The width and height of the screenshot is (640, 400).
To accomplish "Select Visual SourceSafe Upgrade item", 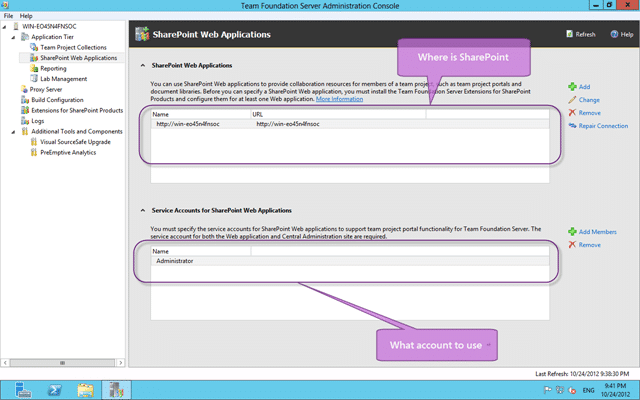I will pyautogui.click(x=75, y=142).
